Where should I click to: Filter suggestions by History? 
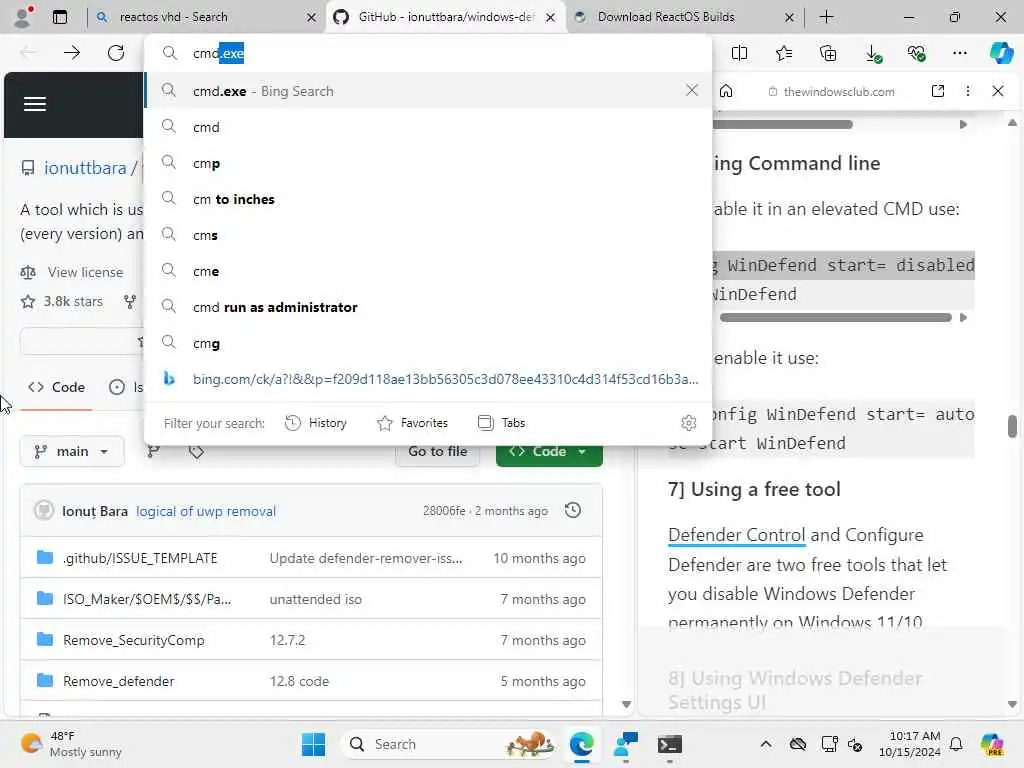pyautogui.click(x=316, y=423)
